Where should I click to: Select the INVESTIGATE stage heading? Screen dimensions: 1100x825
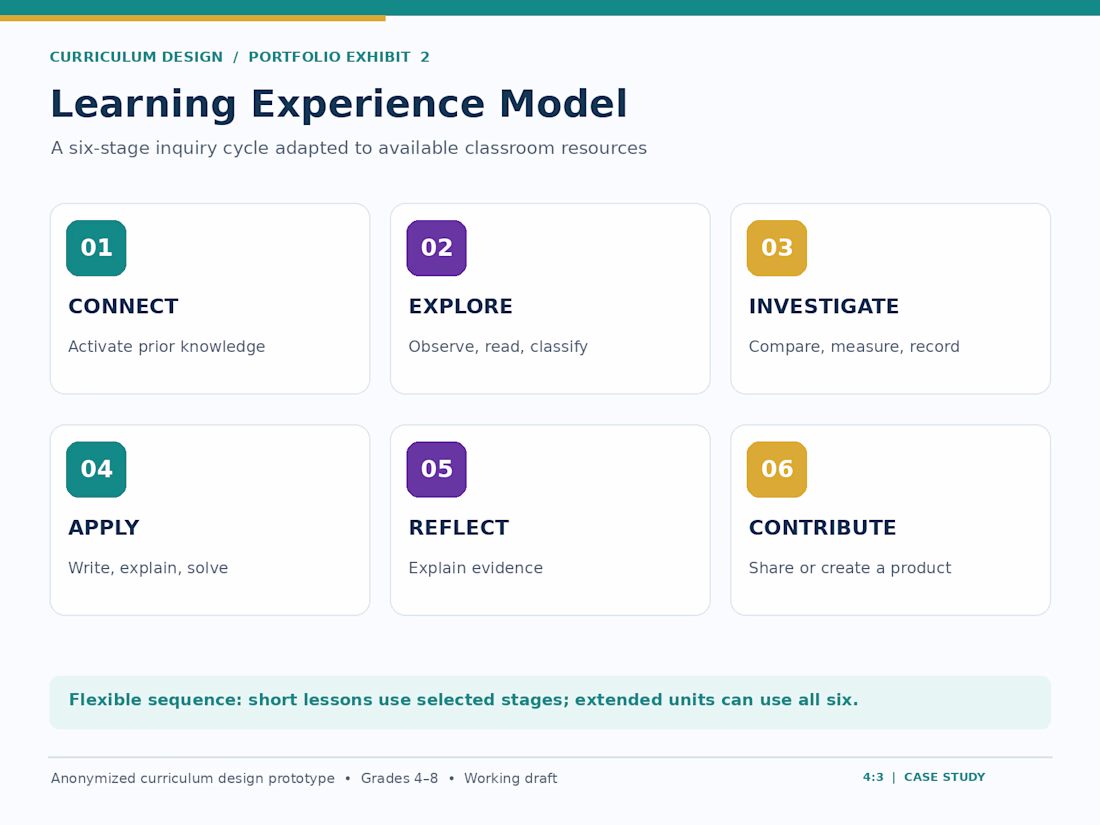(824, 307)
